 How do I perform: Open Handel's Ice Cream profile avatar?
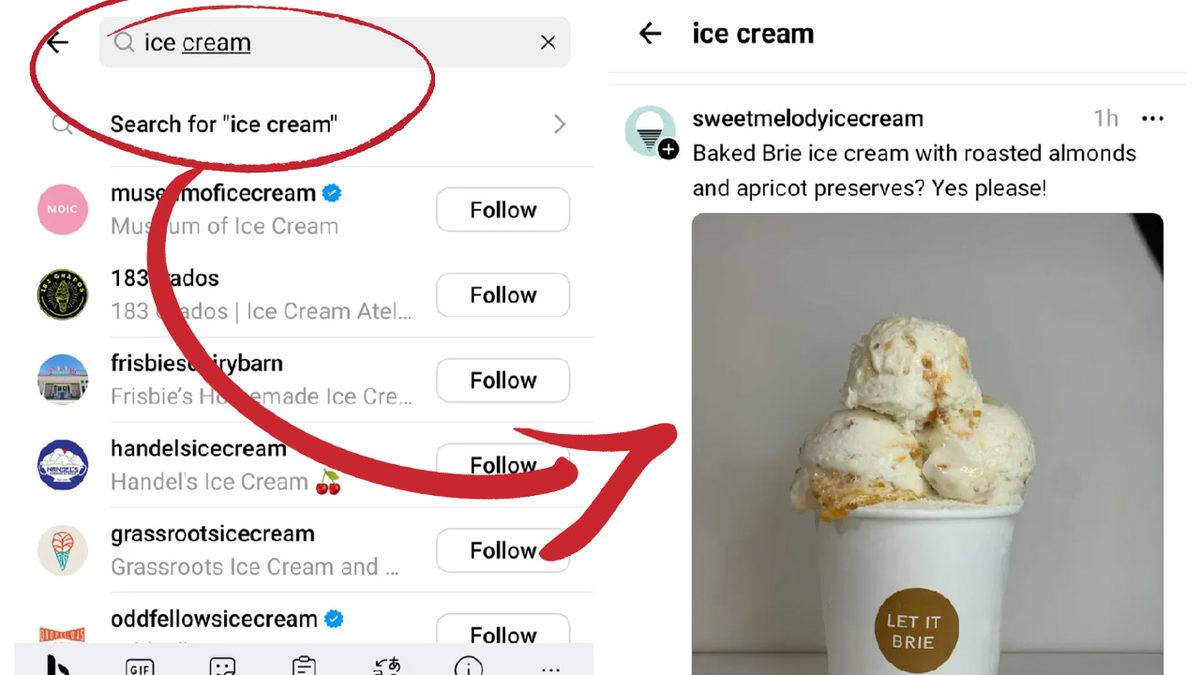click(x=63, y=465)
